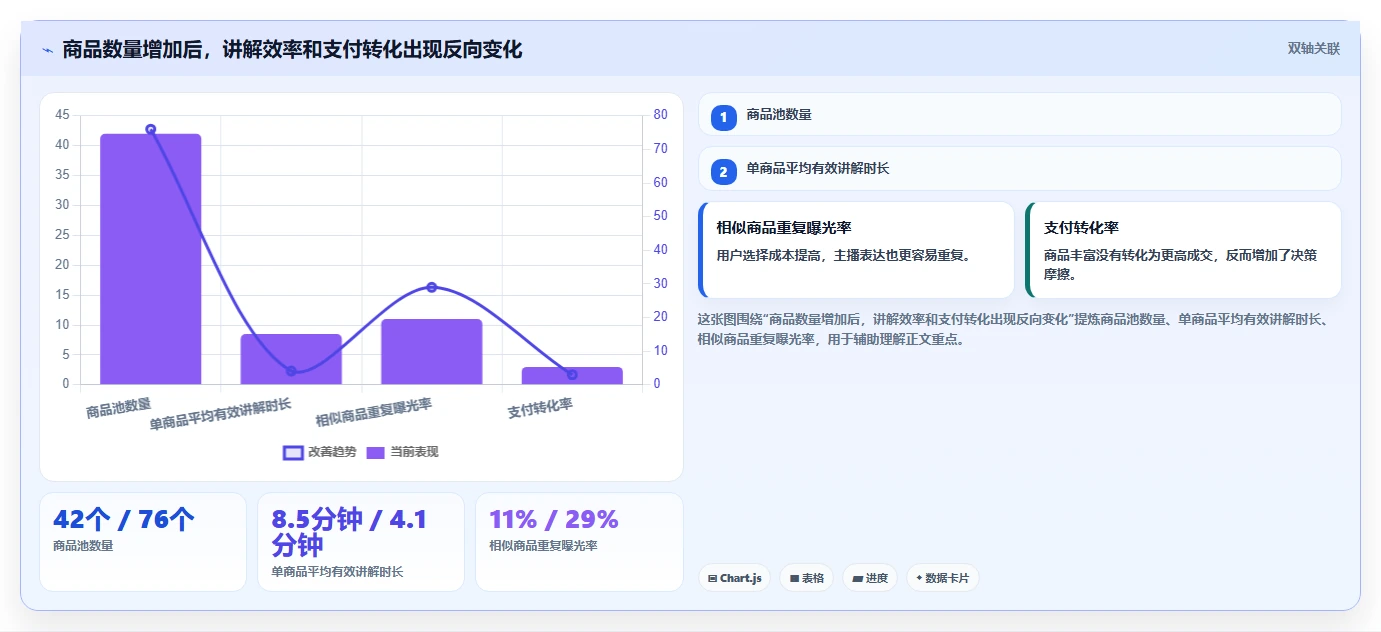Click the 表格 tag
Image resolution: width=1381 pixels, height=632 pixels.
click(x=807, y=578)
